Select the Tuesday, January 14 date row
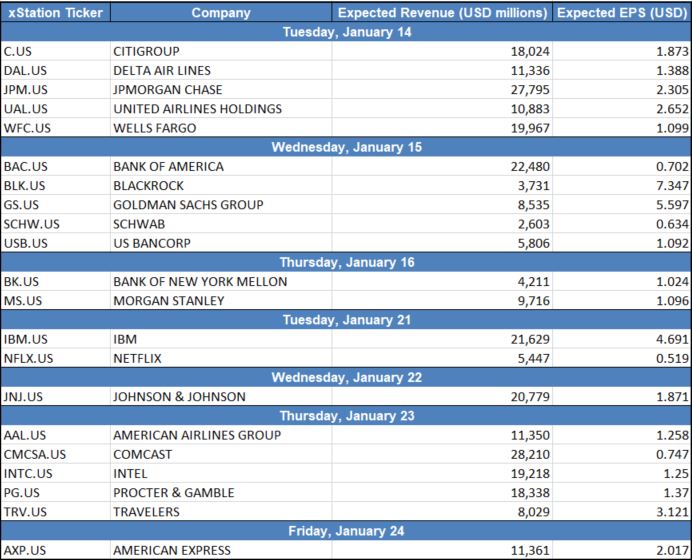This screenshot has width=692, height=560. click(x=346, y=32)
